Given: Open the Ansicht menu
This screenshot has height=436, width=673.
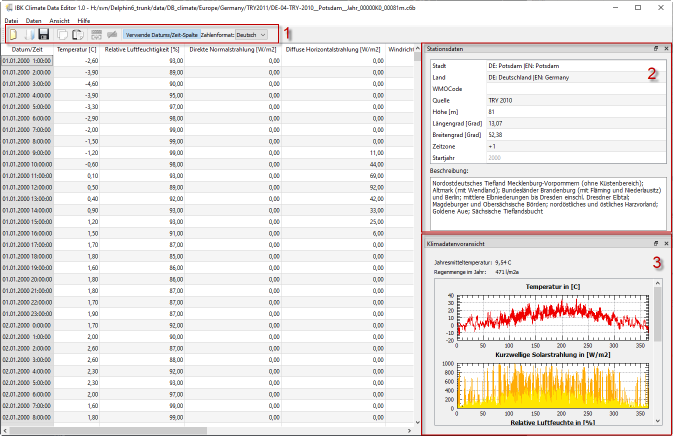Looking at the screenshot, I should [x=59, y=20].
